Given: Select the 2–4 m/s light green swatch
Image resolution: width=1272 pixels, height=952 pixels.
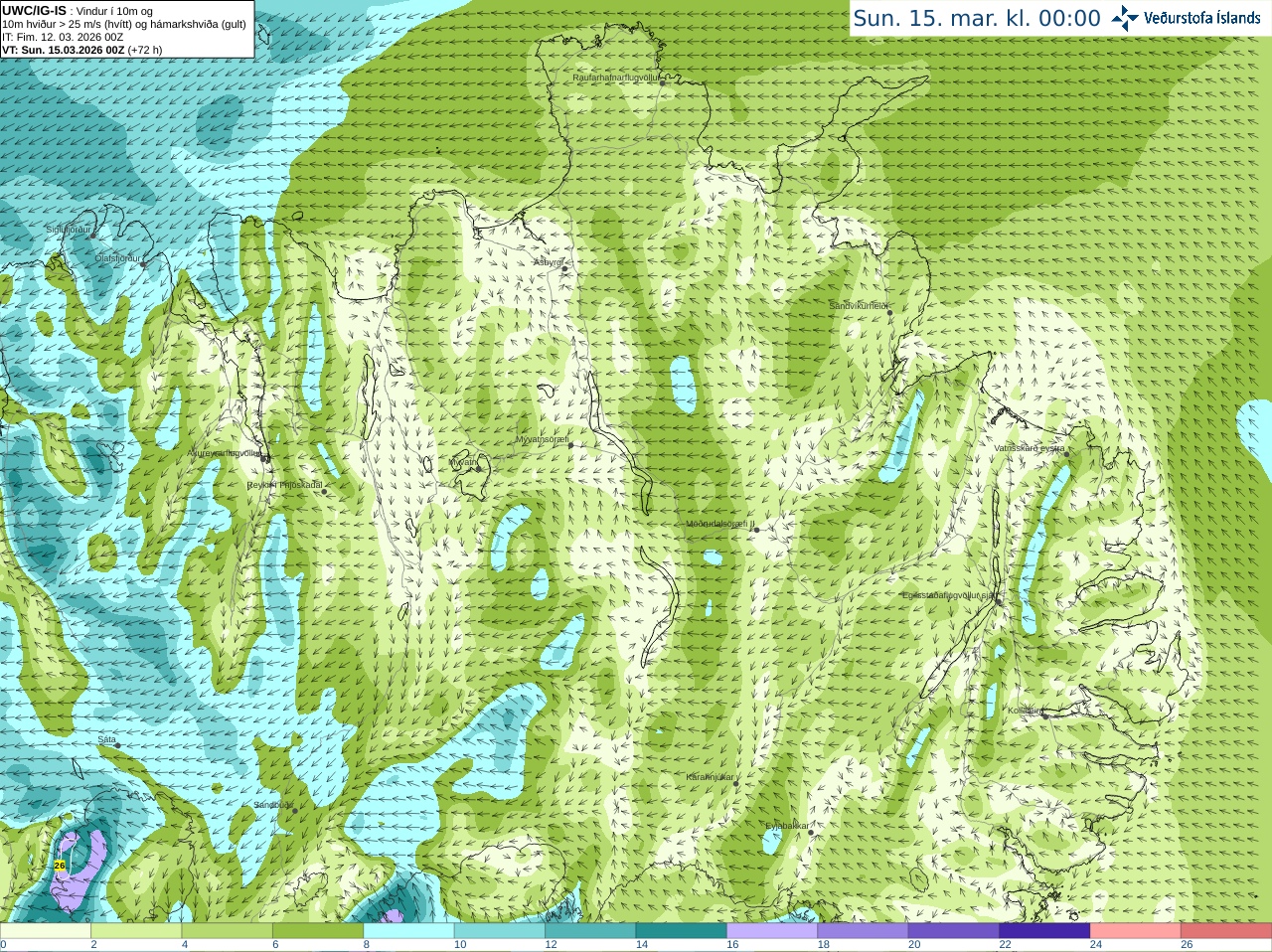Looking at the screenshot, I should point(136,931).
